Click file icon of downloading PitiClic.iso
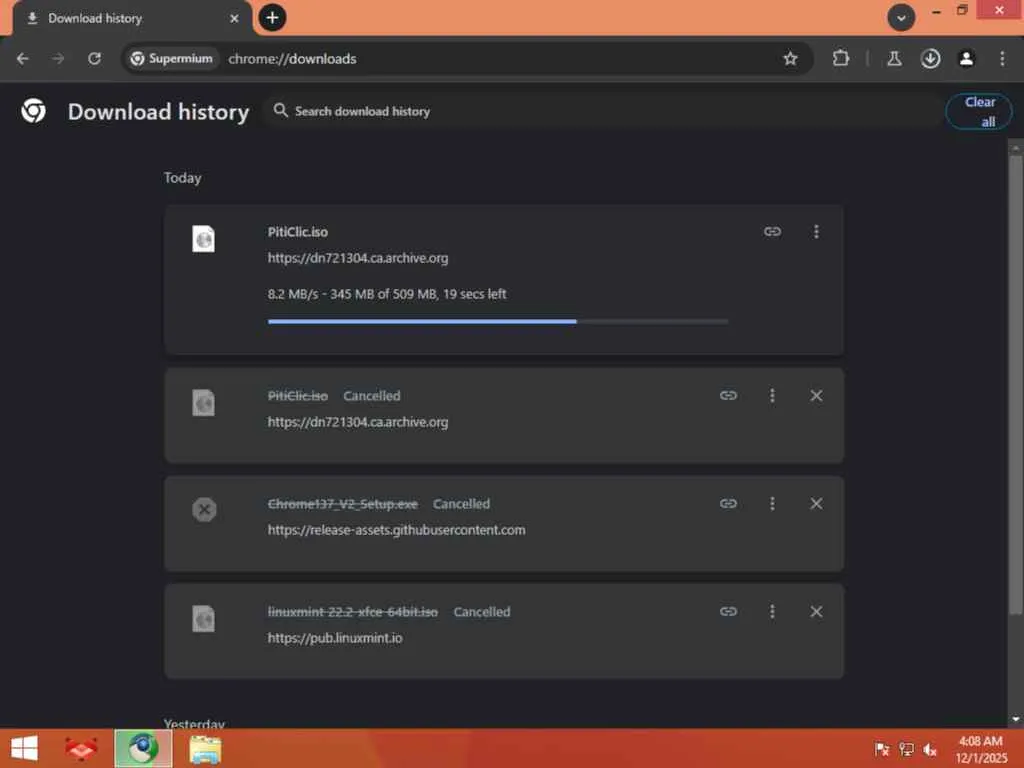The image size is (1024, 768). click(x=203, y=238)
